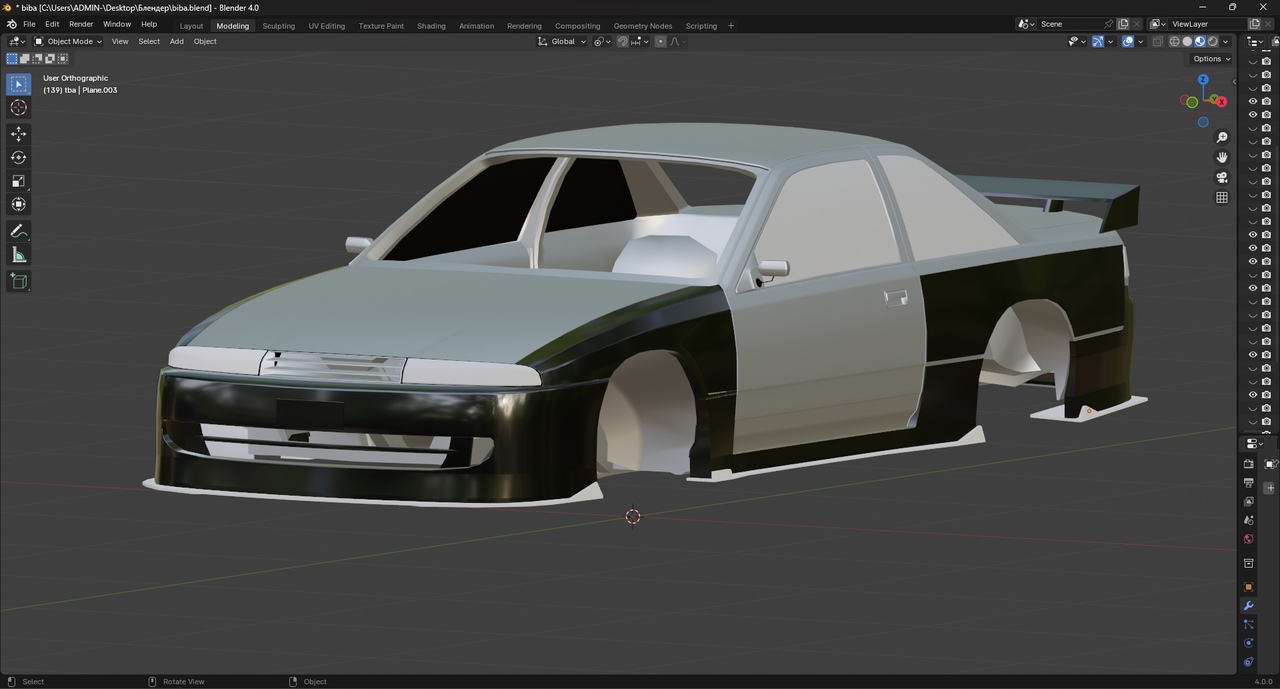The height and width of the screenshot is (689, 1280).
Task: Enable the snapping magnet toggle
Action: (x=622, y=42)
